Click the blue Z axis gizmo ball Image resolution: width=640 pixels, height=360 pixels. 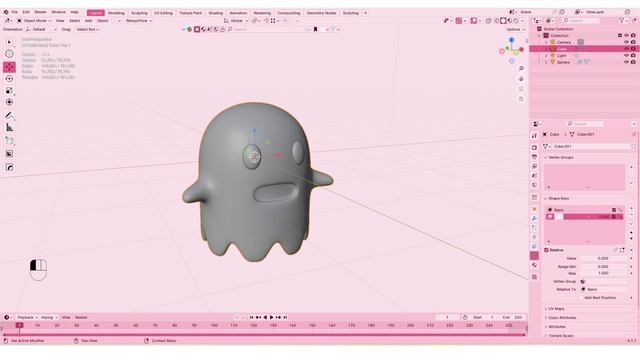511,40
